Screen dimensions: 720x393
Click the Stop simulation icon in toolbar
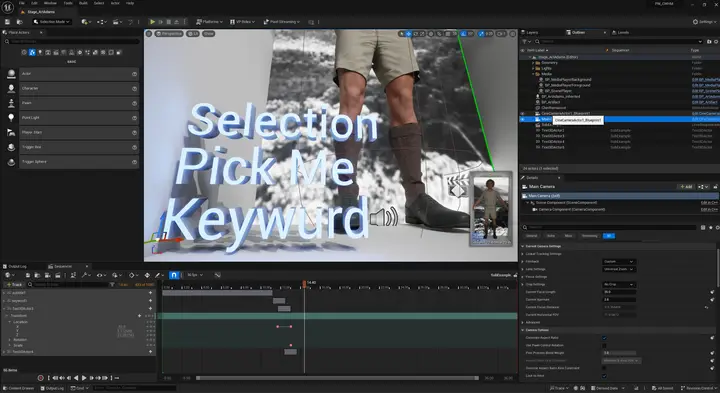pyautogui.click(x=169, y=22)
